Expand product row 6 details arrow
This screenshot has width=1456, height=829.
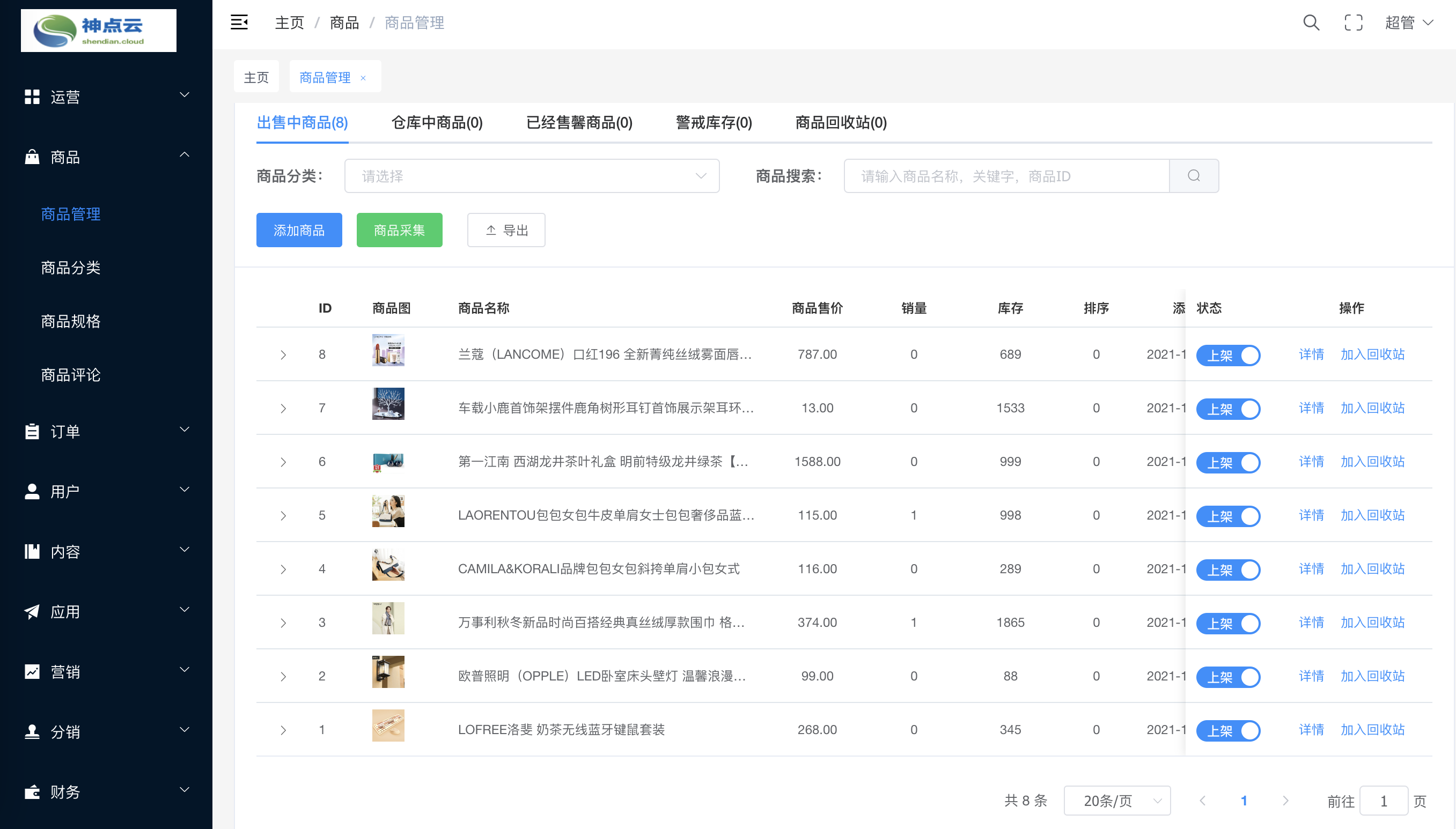[x=283, y=462]
